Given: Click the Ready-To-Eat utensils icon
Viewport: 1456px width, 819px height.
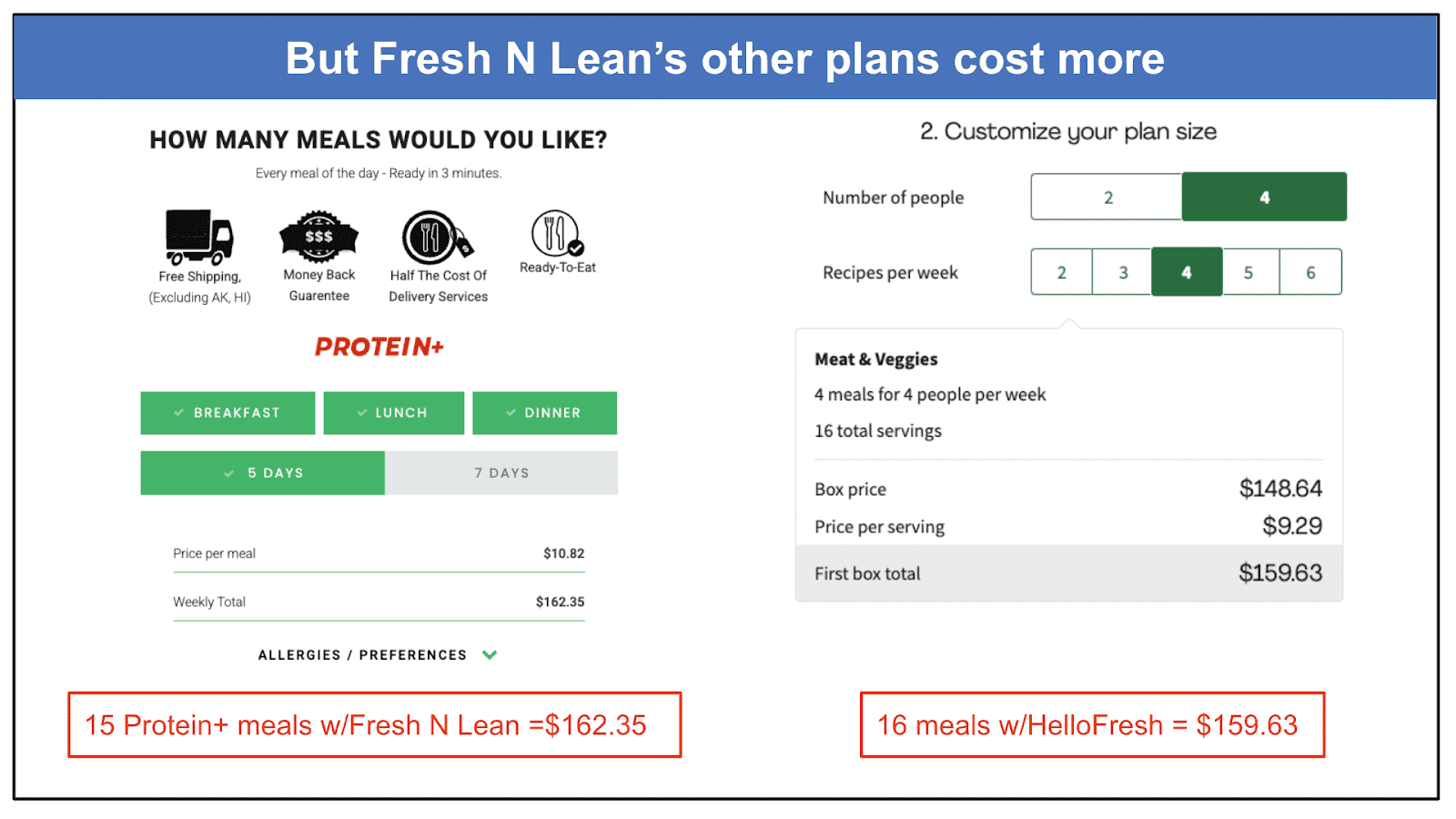Looking at the screenshot, I should 557,234.
